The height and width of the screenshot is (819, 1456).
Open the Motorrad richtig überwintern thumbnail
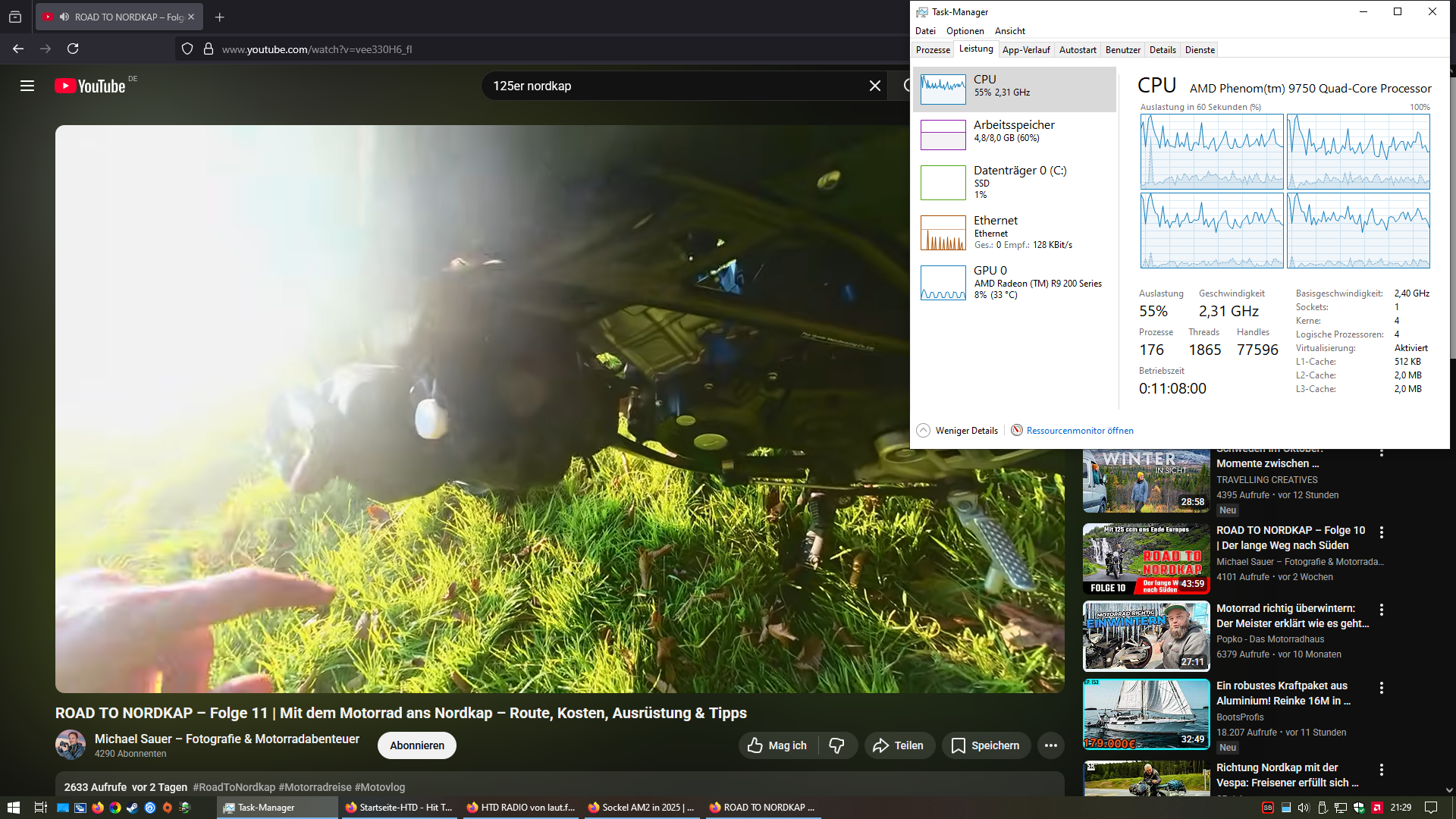(1146, 635)
